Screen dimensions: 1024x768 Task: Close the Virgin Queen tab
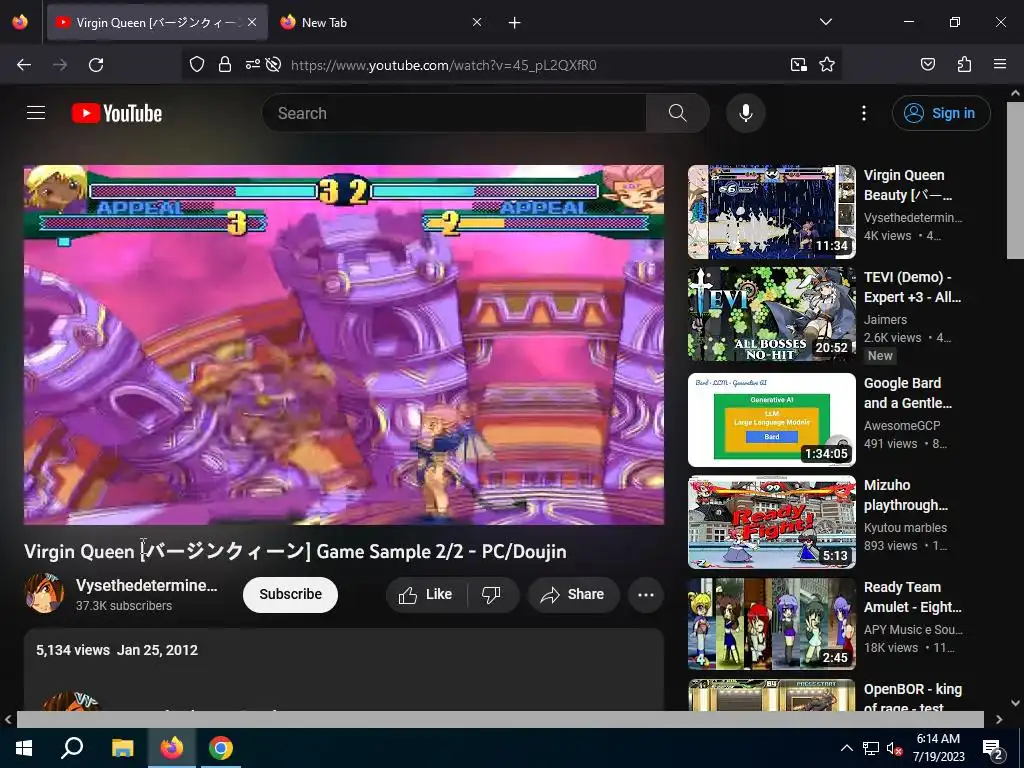pos(252,23)
